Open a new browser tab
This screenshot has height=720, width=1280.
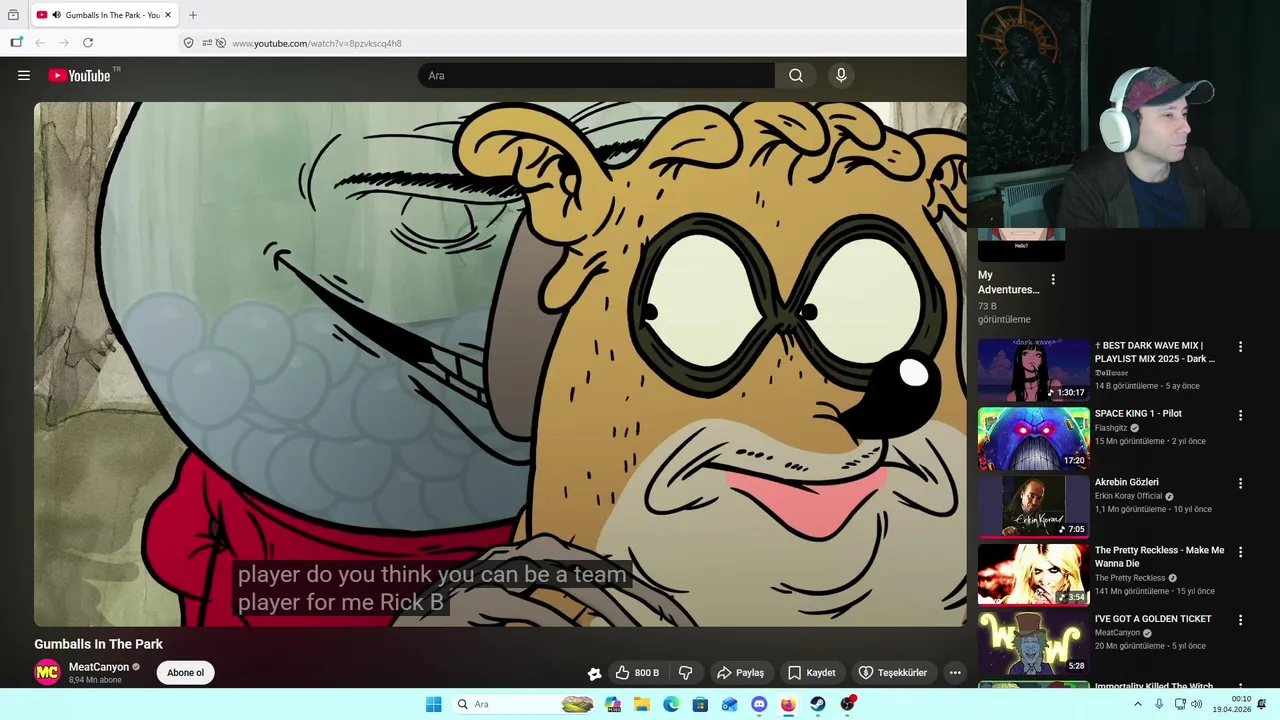pyautogui.click(x=193, y=15)
